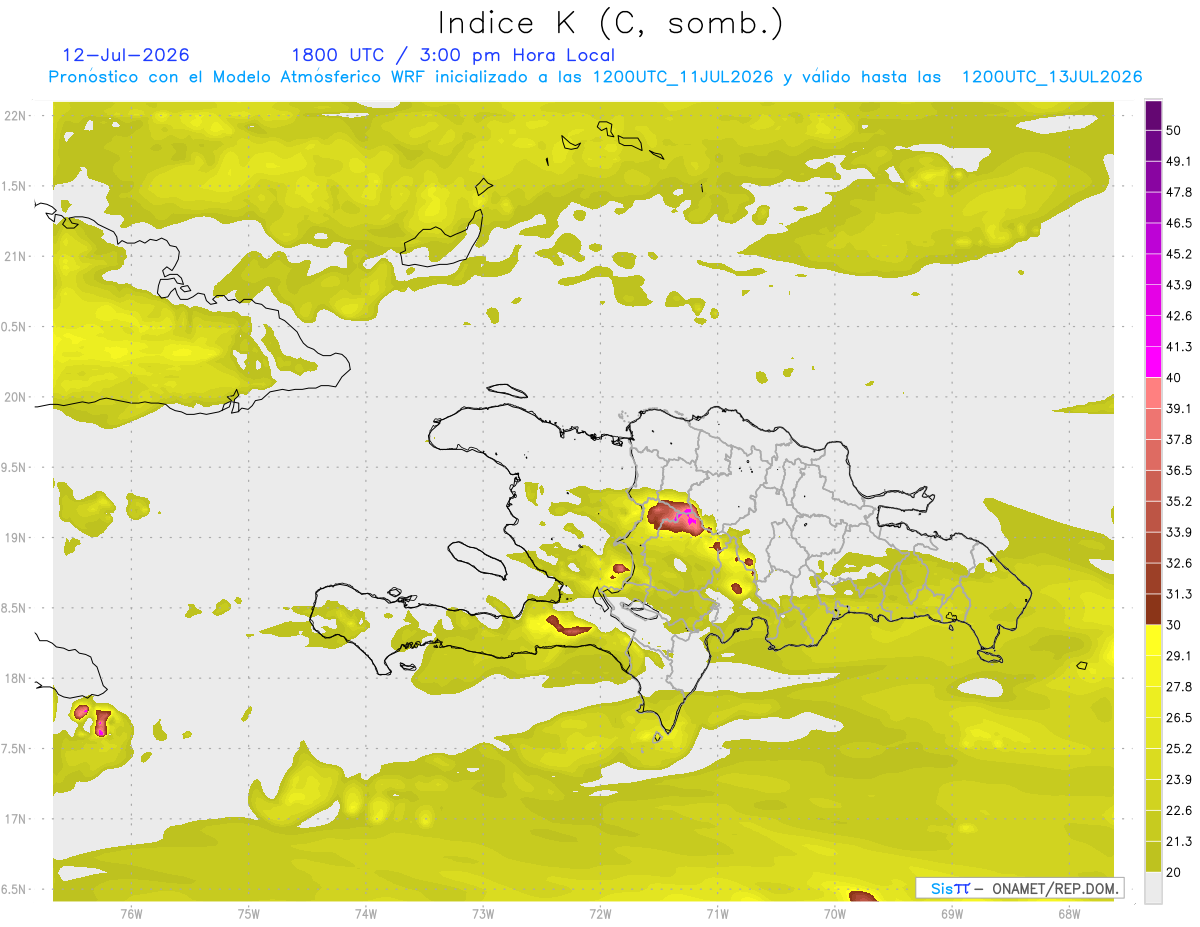Click the '25.2' color bar label

(1179, 748)
